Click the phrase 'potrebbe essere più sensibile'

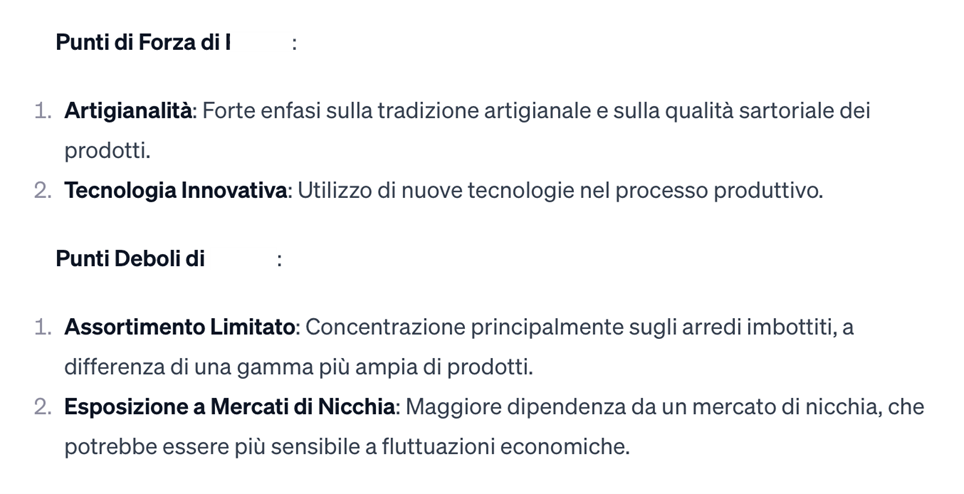coord(212,447)
